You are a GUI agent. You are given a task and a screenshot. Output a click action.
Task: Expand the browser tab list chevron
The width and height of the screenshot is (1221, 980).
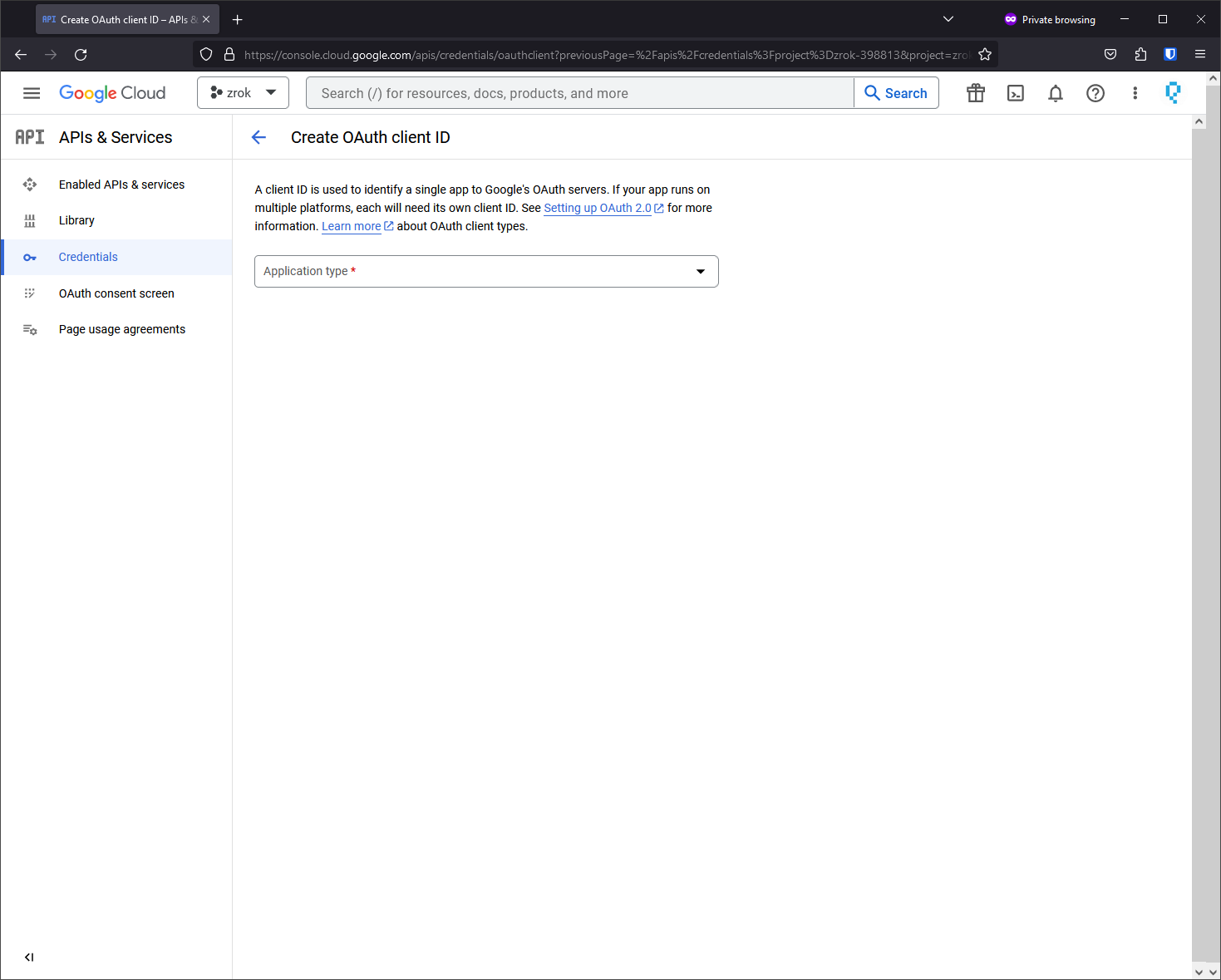click(x=948, y=19)
